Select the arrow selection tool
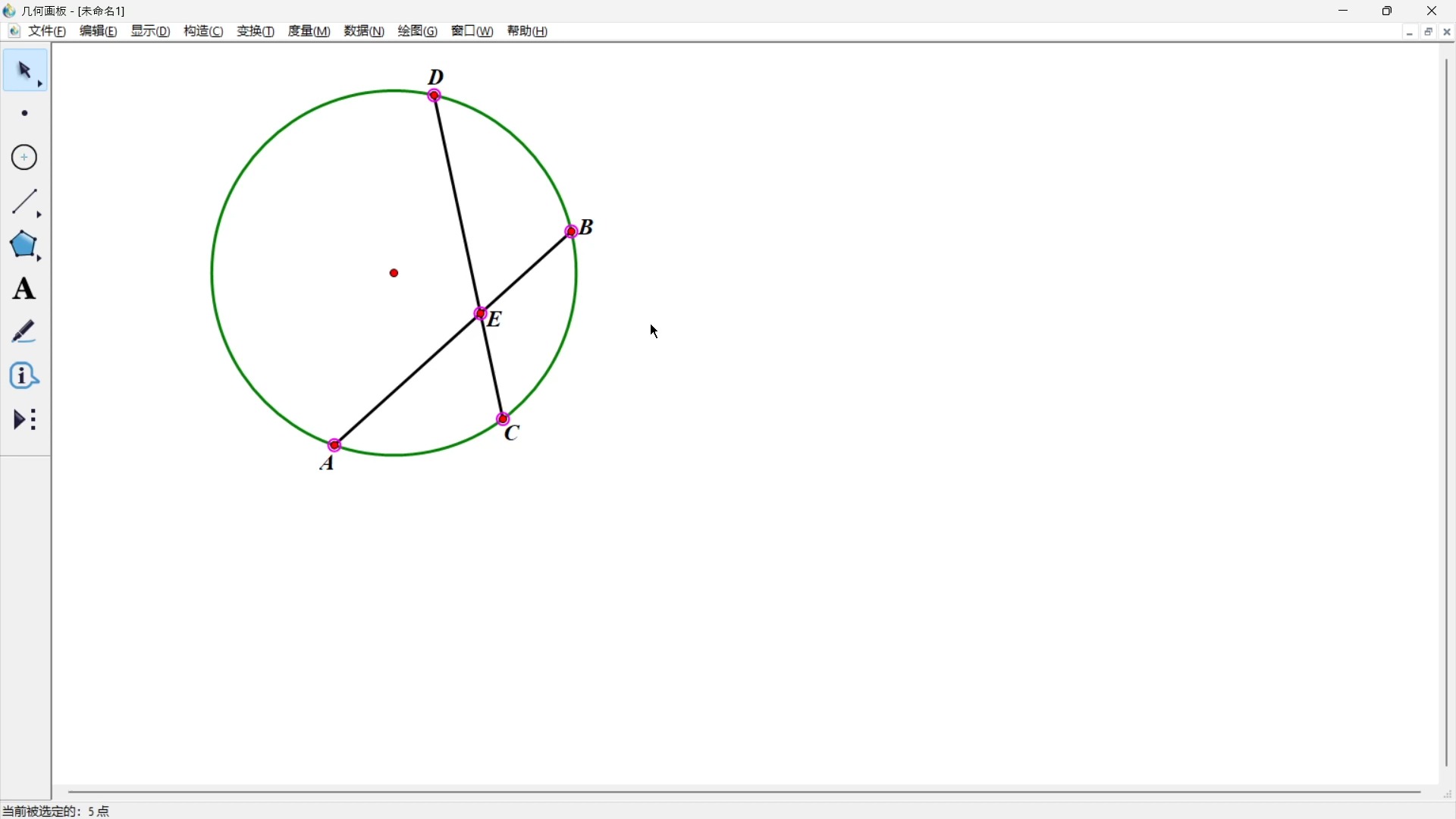1456x819 pixels. [25, 71]
